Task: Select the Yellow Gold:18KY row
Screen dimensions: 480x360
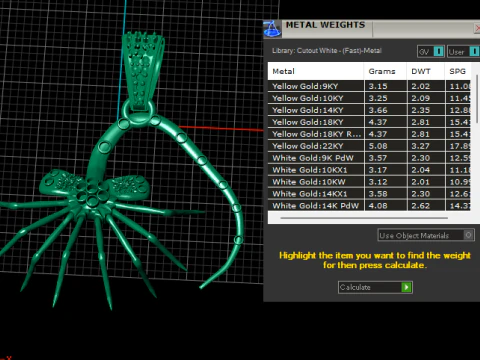Action: (369, 122)
